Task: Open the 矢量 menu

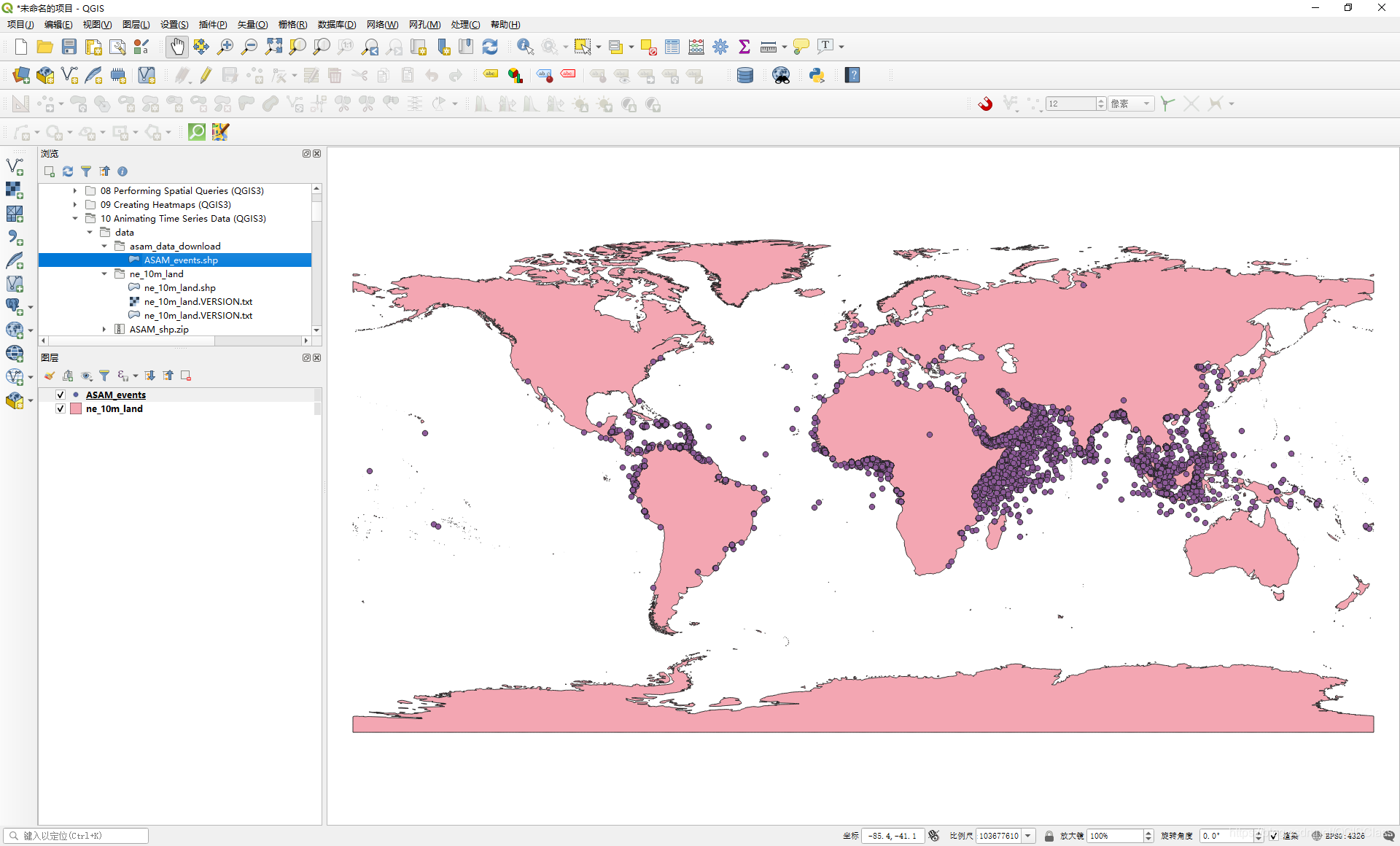Action: (252, 24)
